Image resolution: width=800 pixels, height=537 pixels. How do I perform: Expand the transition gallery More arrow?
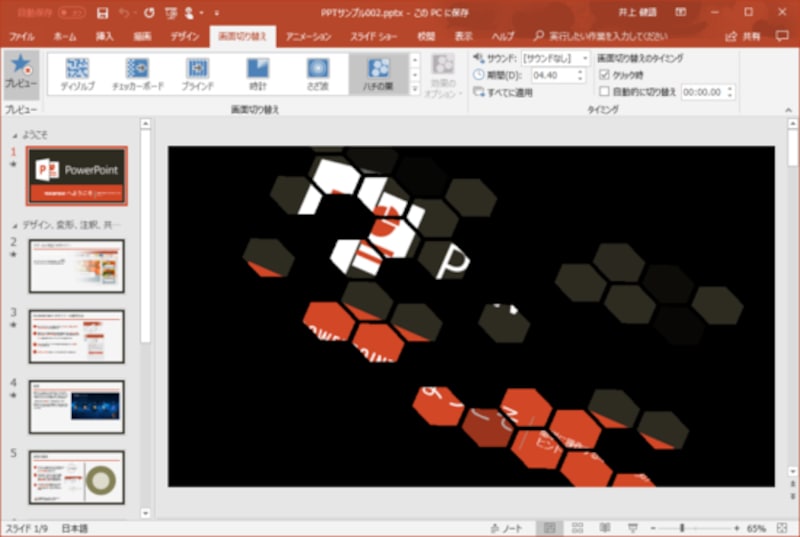415,89
